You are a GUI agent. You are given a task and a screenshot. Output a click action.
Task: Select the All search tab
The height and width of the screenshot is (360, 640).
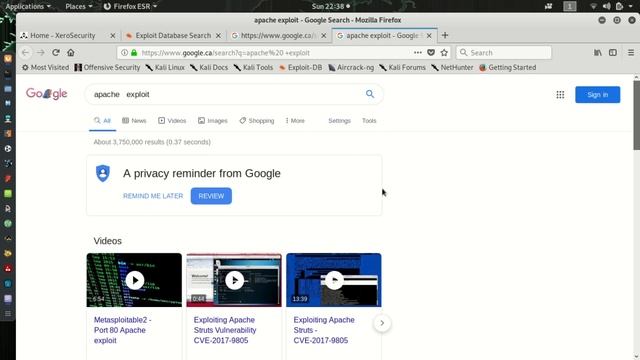(102, 120)
